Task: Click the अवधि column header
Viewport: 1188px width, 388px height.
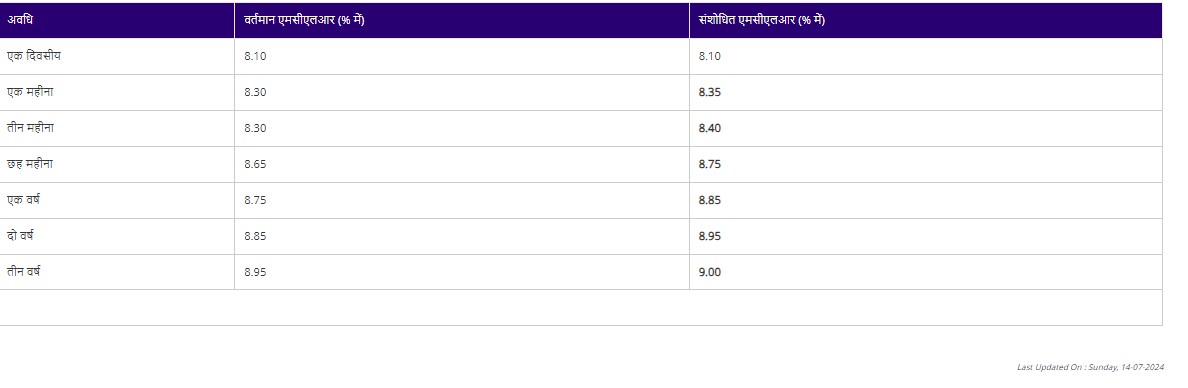Action: pos(20,20)
